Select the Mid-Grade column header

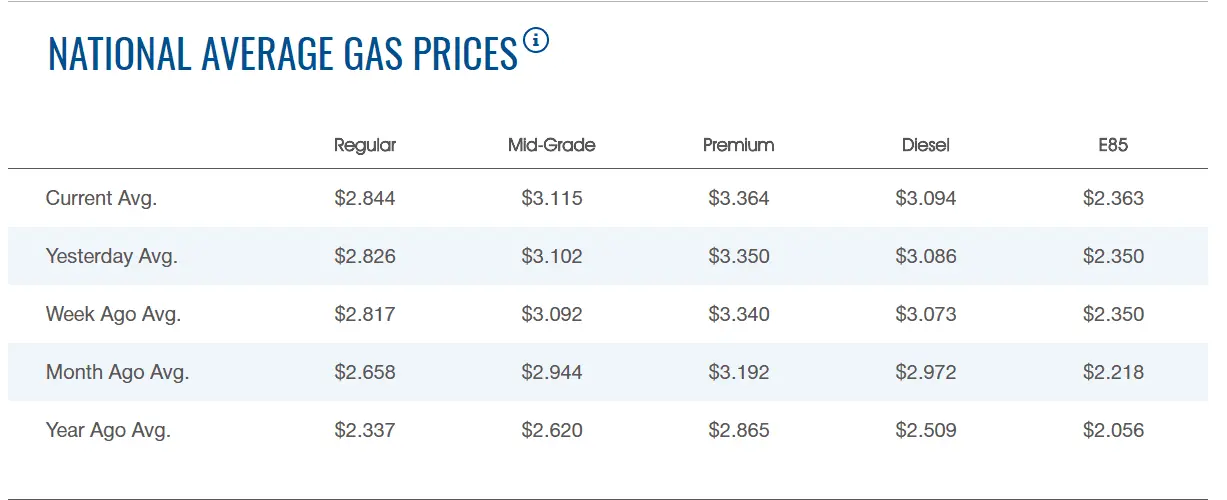pyautogui.click(x=551, y=145)
